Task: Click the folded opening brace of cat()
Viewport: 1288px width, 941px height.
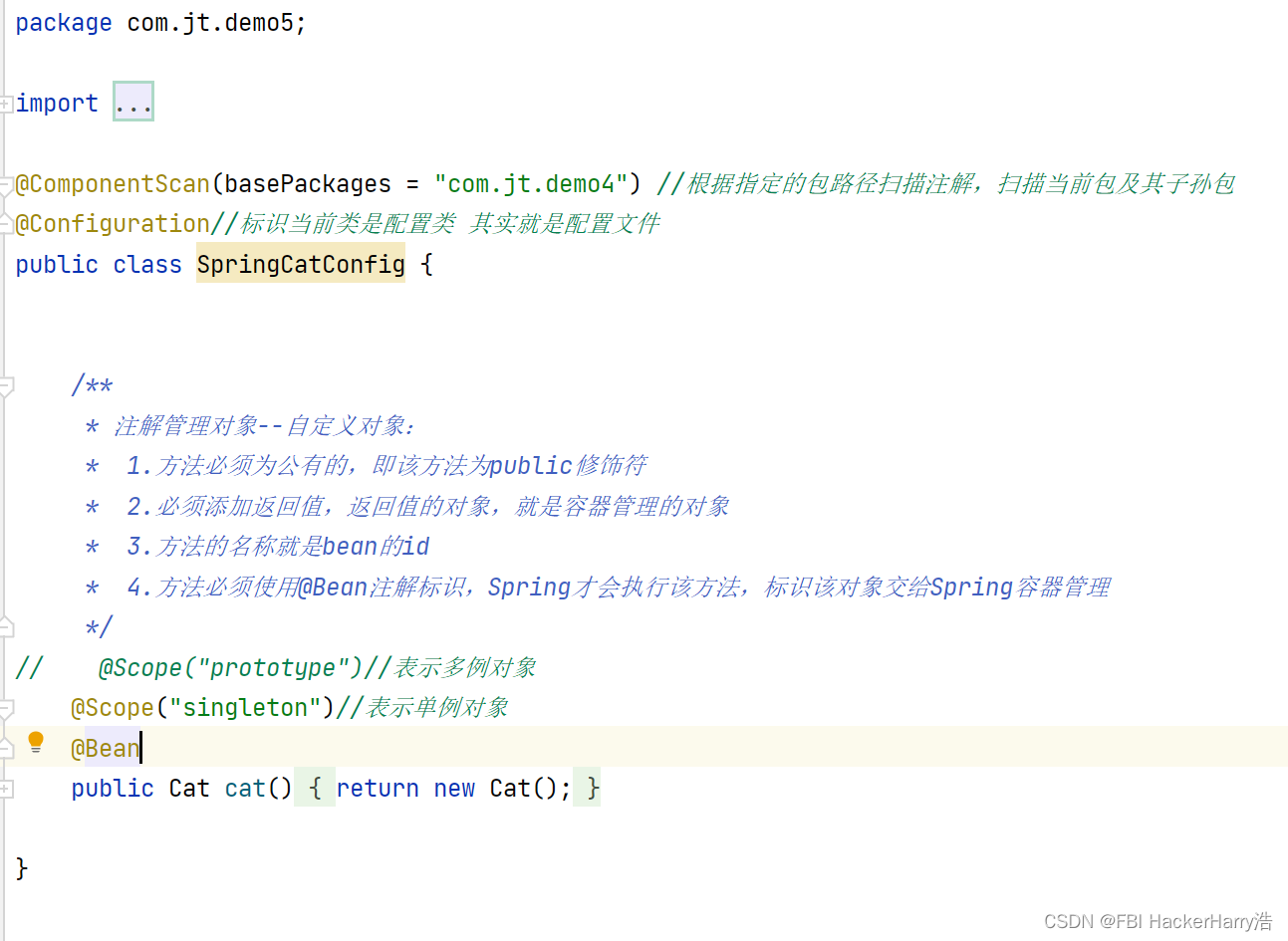Action: pos(315,789)
